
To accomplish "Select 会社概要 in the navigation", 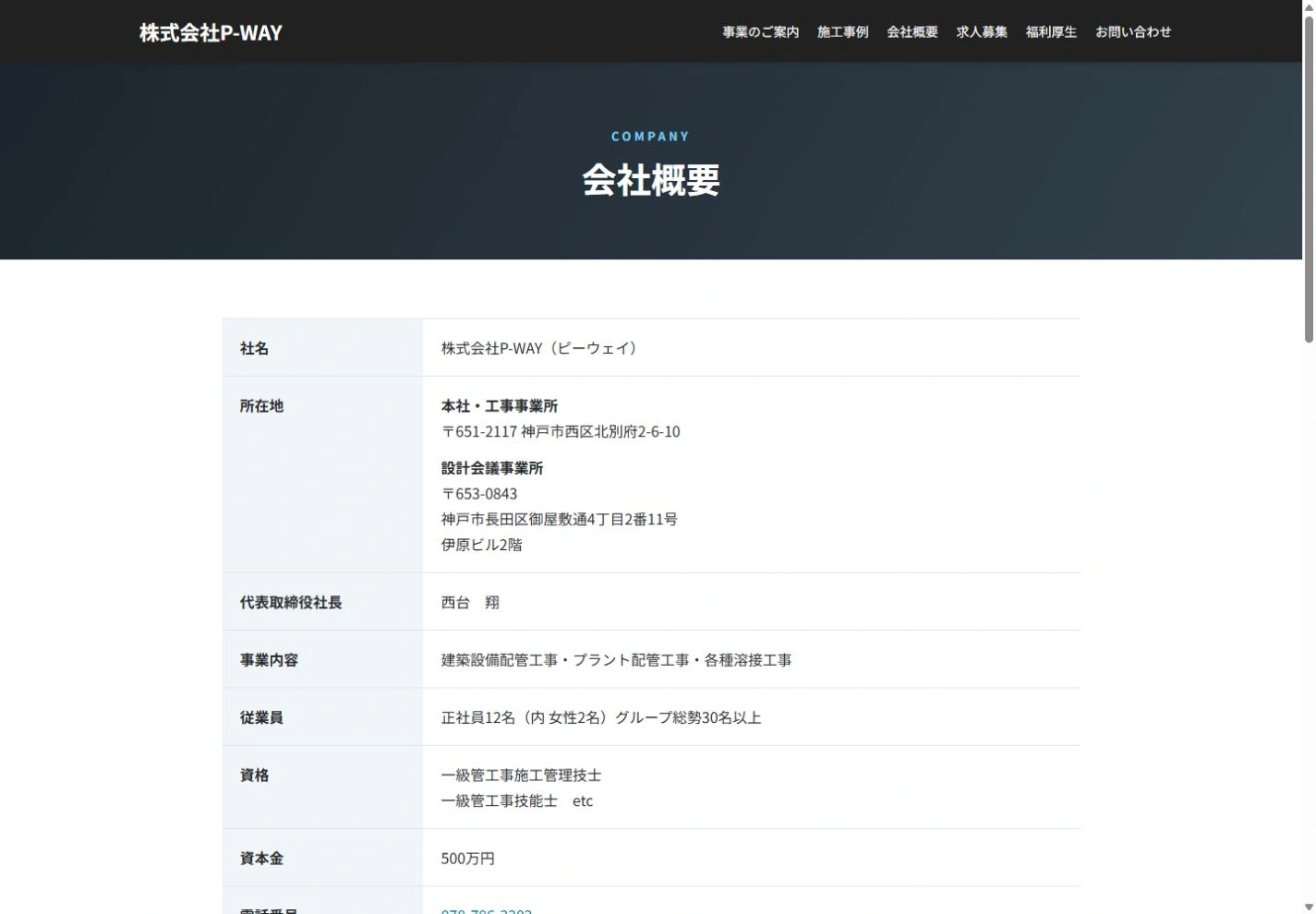I will (x=912, y=32).
